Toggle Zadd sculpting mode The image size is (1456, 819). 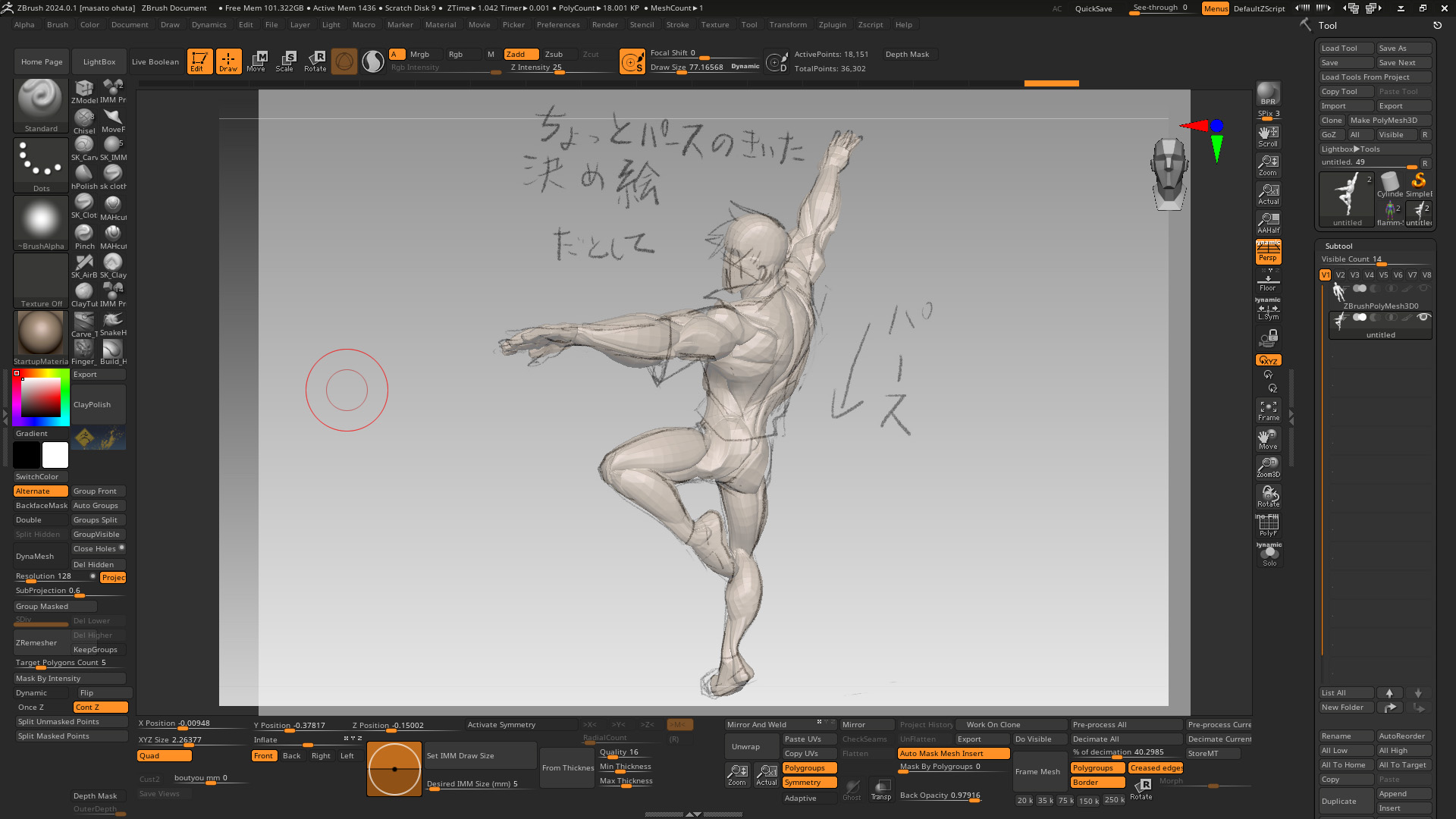pyautogui.click(x=520, y=54)
